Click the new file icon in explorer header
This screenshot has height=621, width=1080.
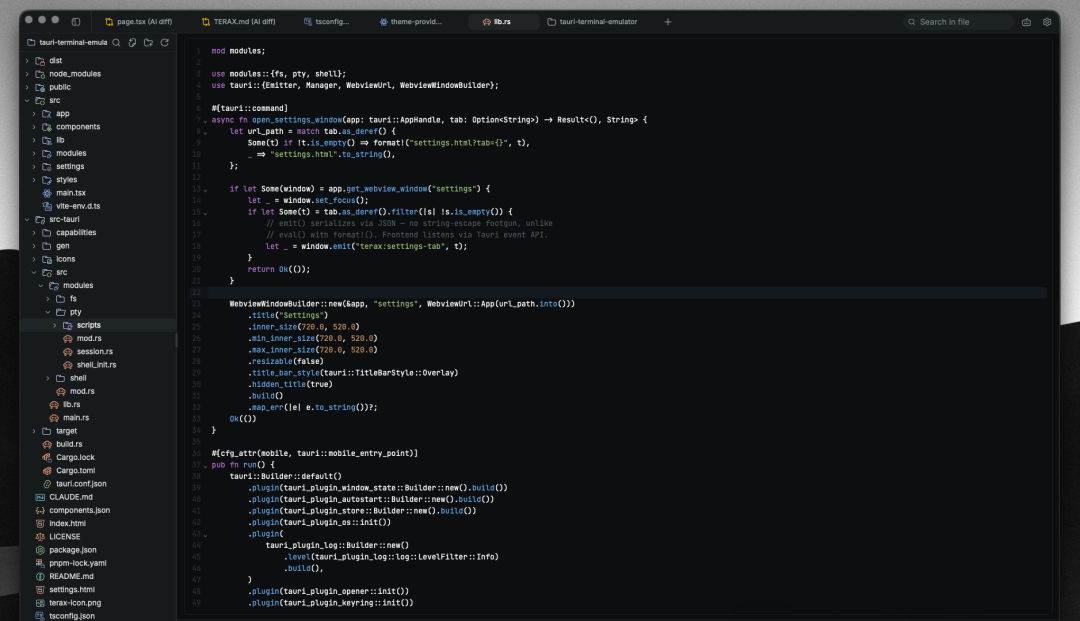132,43
